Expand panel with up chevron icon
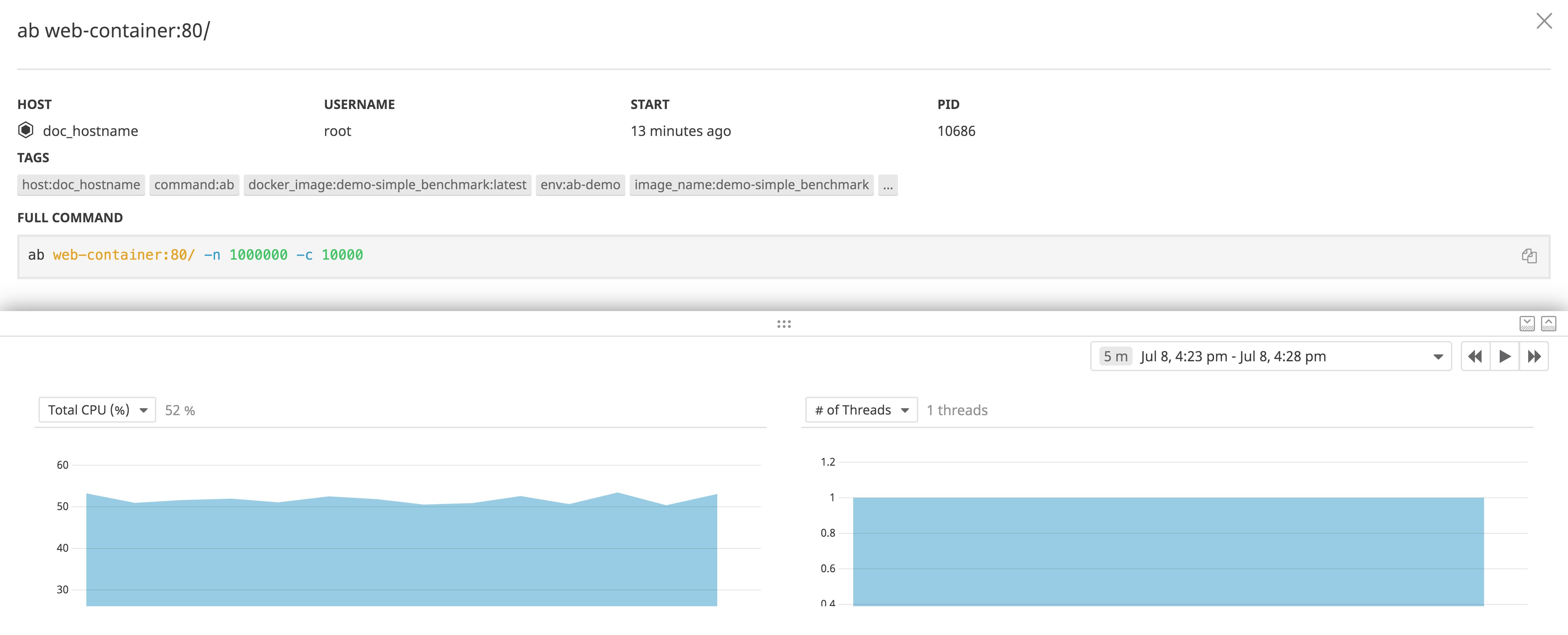This screenshot has height=635, width=1568. pos(1548,323)
